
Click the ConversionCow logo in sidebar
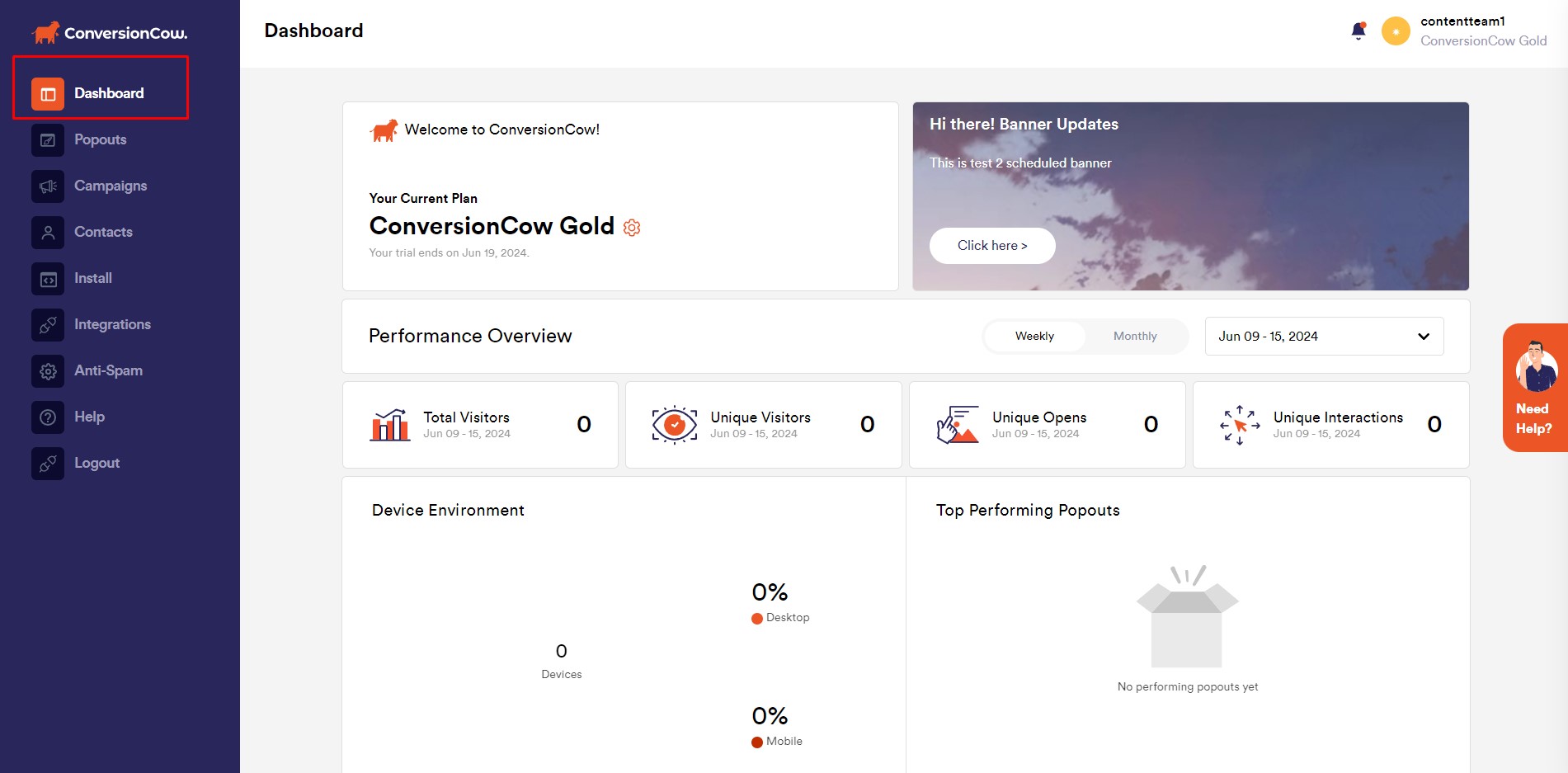tap(109, 33)
